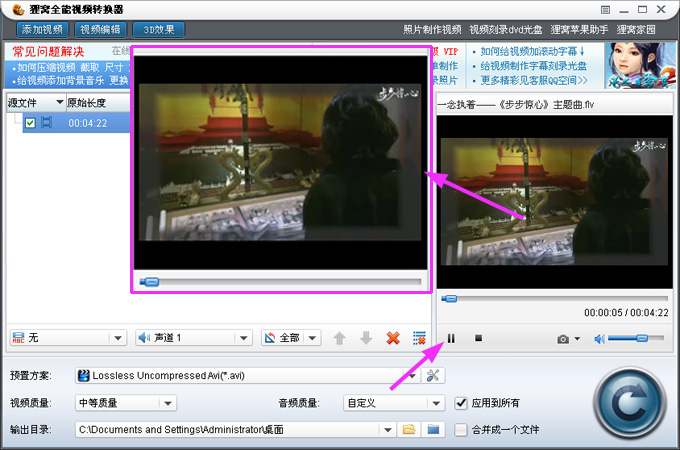The image size is (680, 450).
Task: Click the game advertisement thumbnail
Action: click(640, 65)
